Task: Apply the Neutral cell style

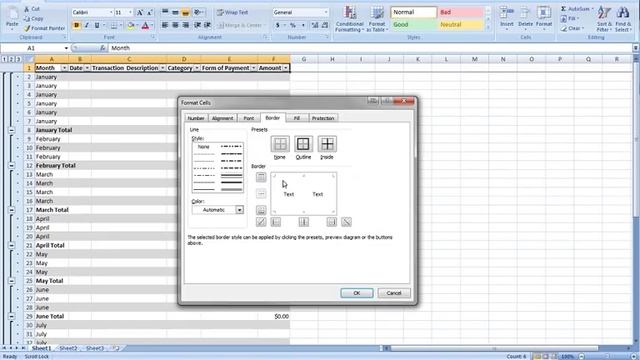Action: tap(460, 24)
